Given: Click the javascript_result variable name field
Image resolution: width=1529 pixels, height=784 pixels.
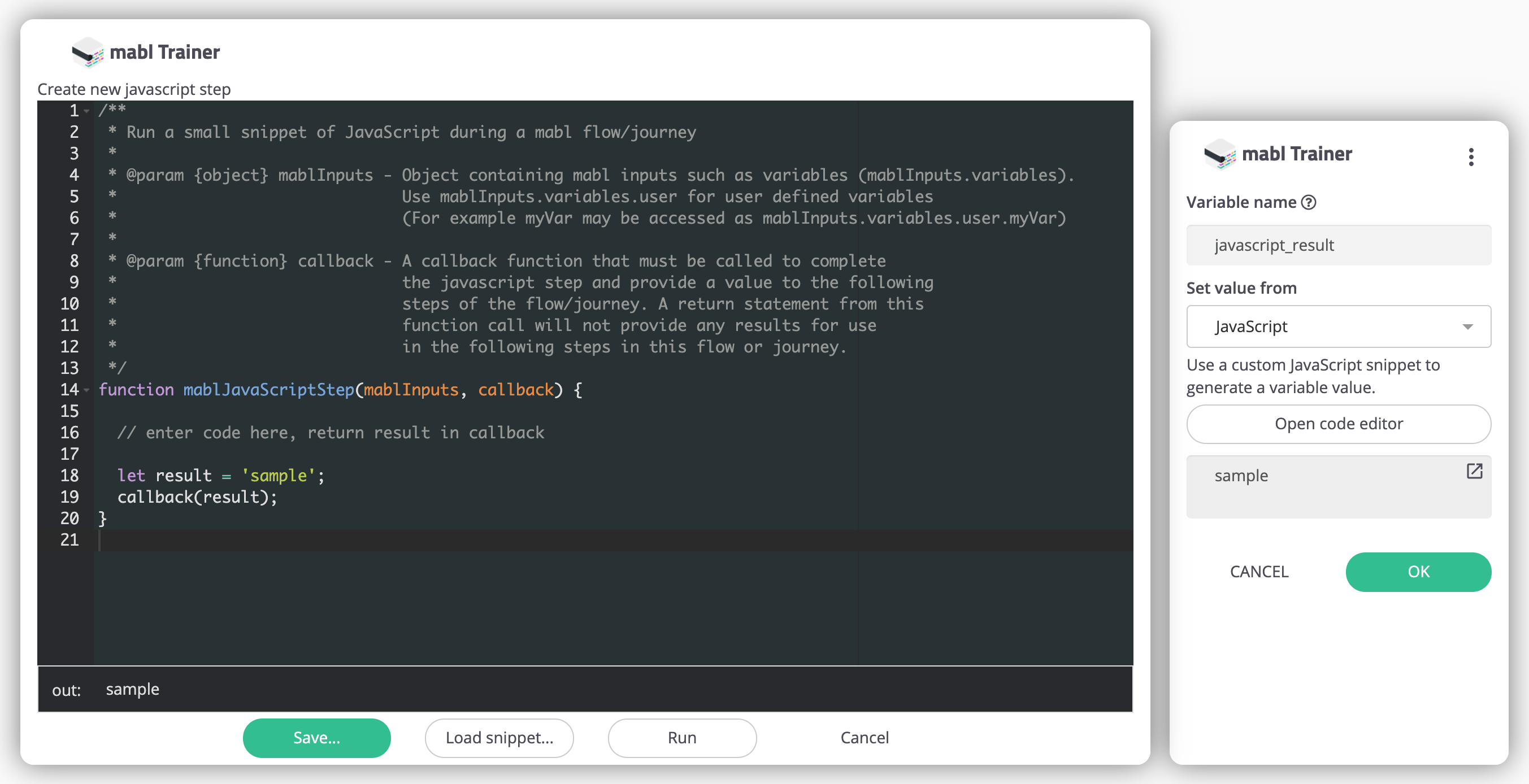Looking at the screenshot, I should (x=1338, y=245).
